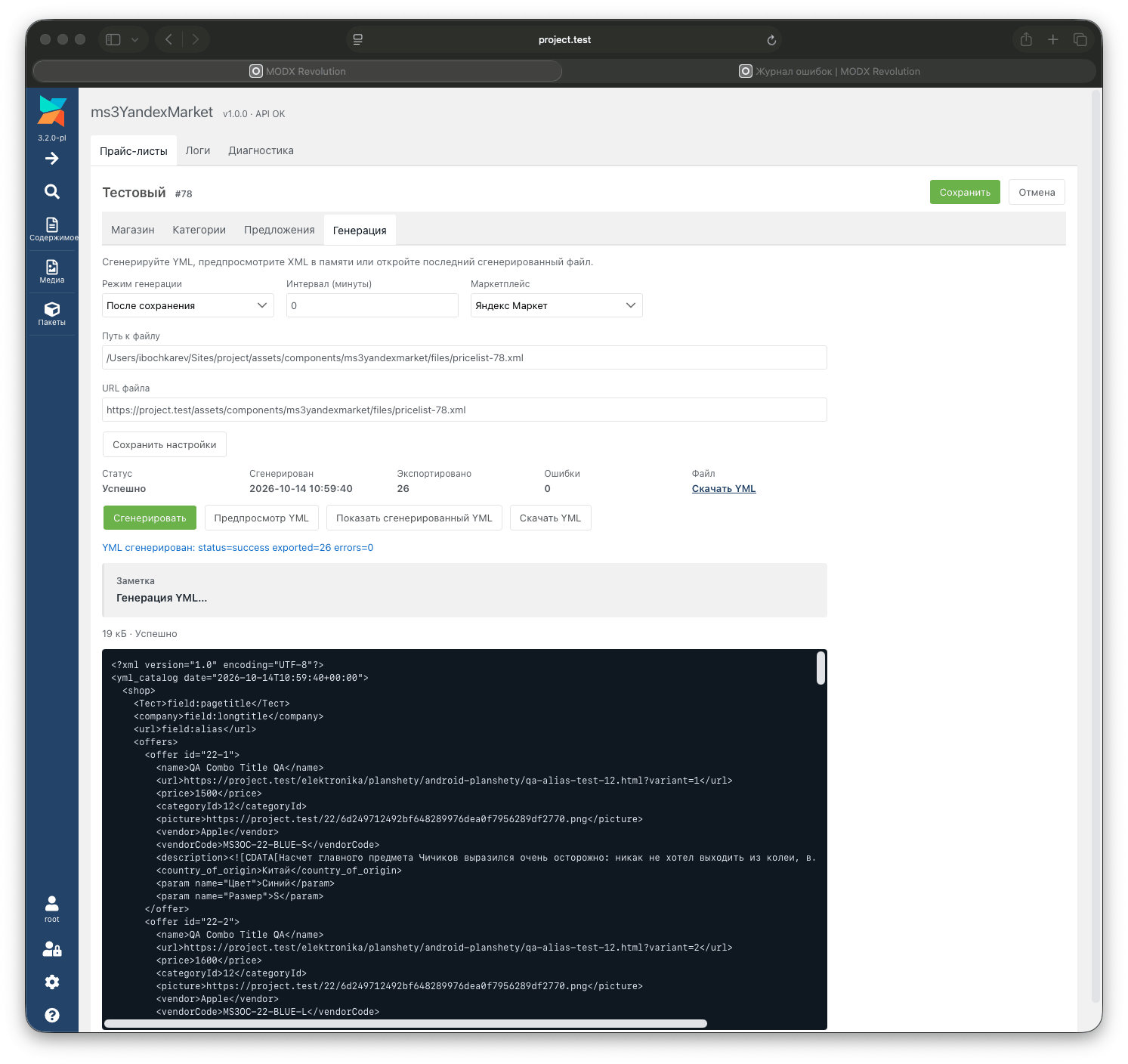This screenshot has width=1128, height=1064.
Task: Click the Скачать YML button
Action: pos(551,518)
